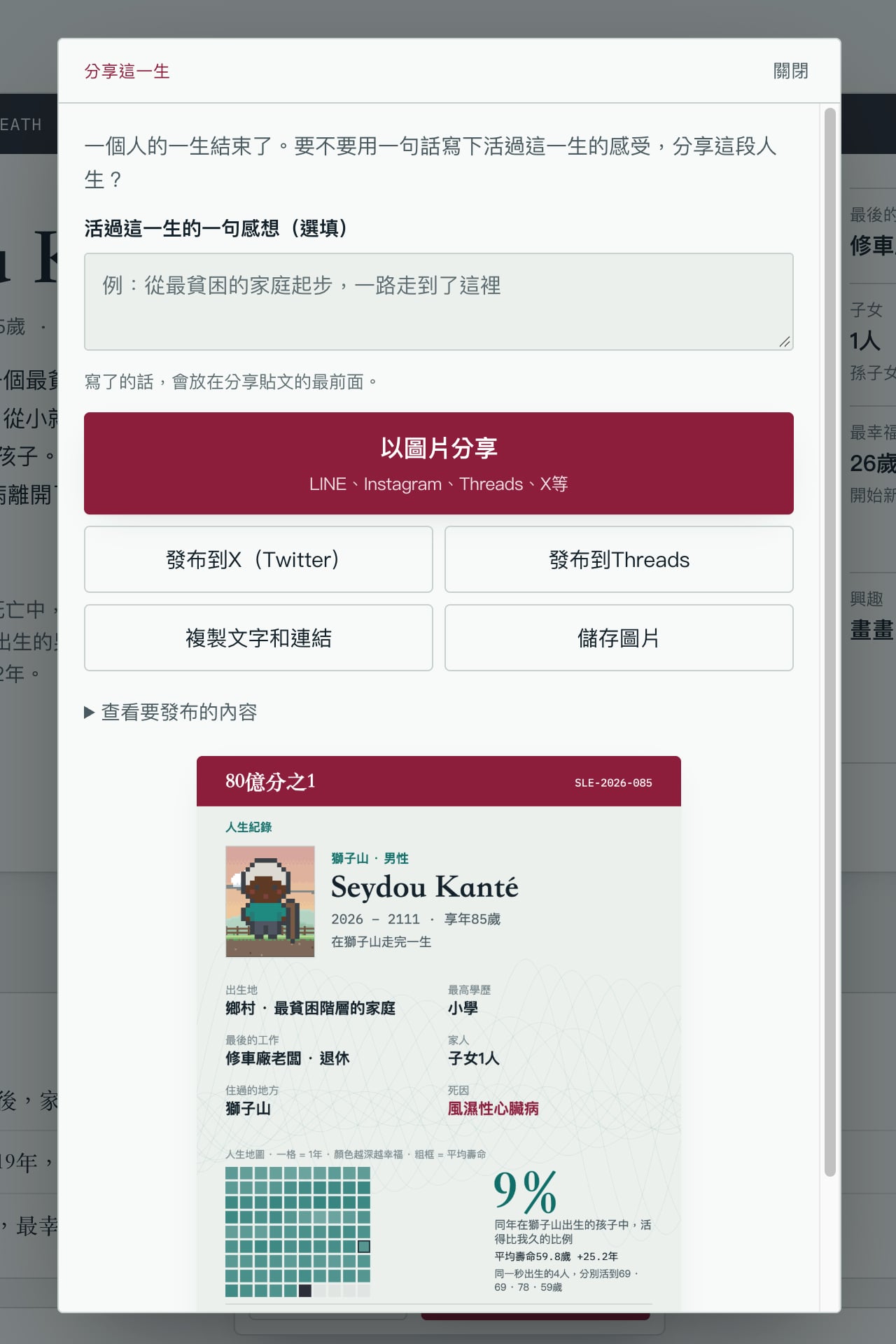
Task: Click family value 子女1人
Action: click(x=474, y=1058)
